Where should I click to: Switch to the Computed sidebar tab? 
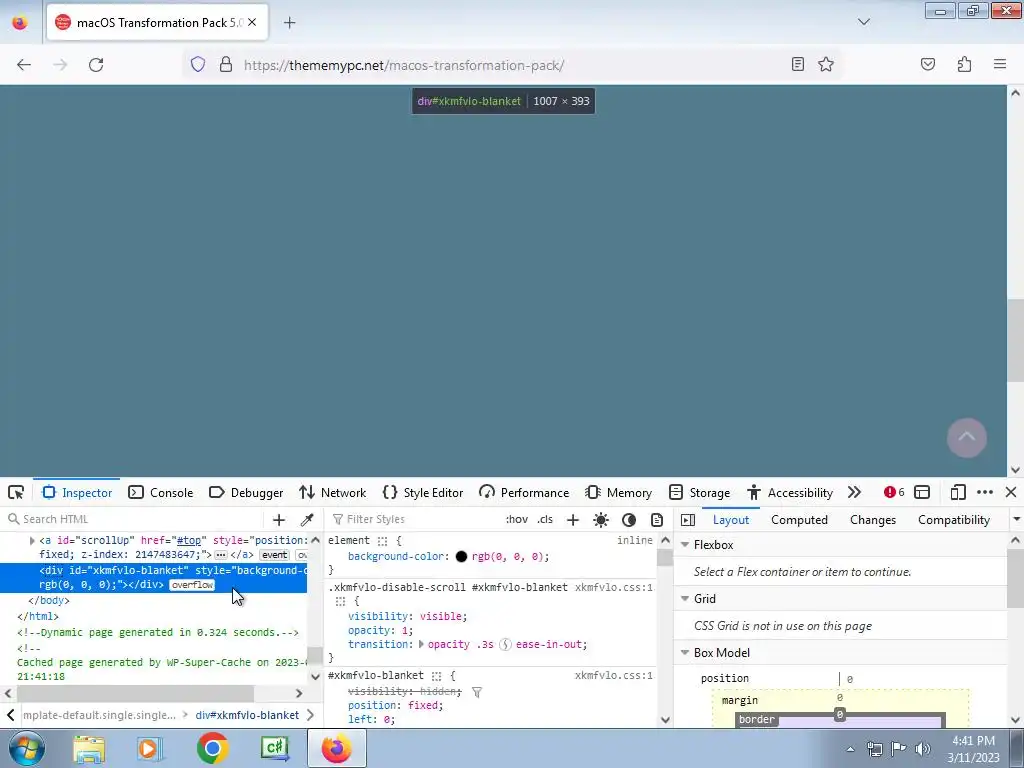tap(799, 520)
